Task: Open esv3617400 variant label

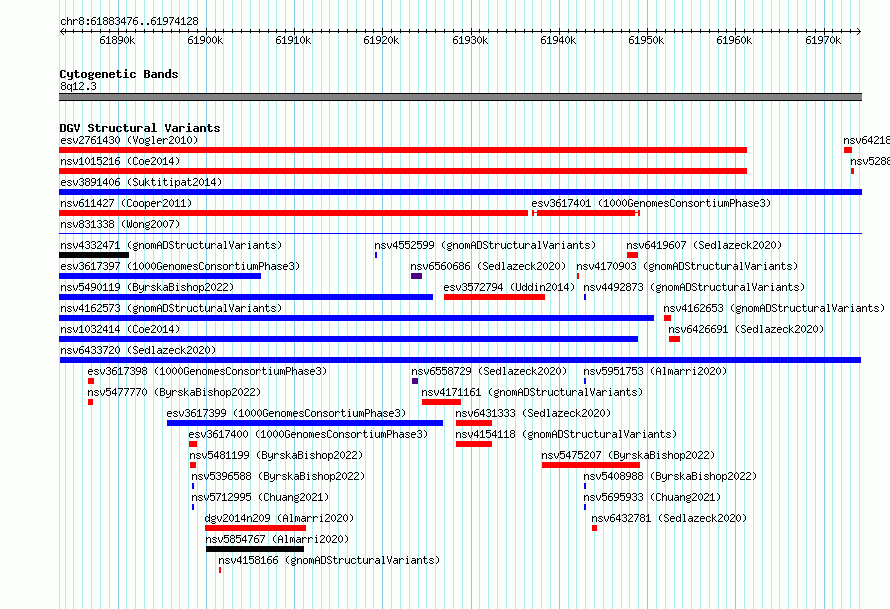Action: tap(308, 434)
